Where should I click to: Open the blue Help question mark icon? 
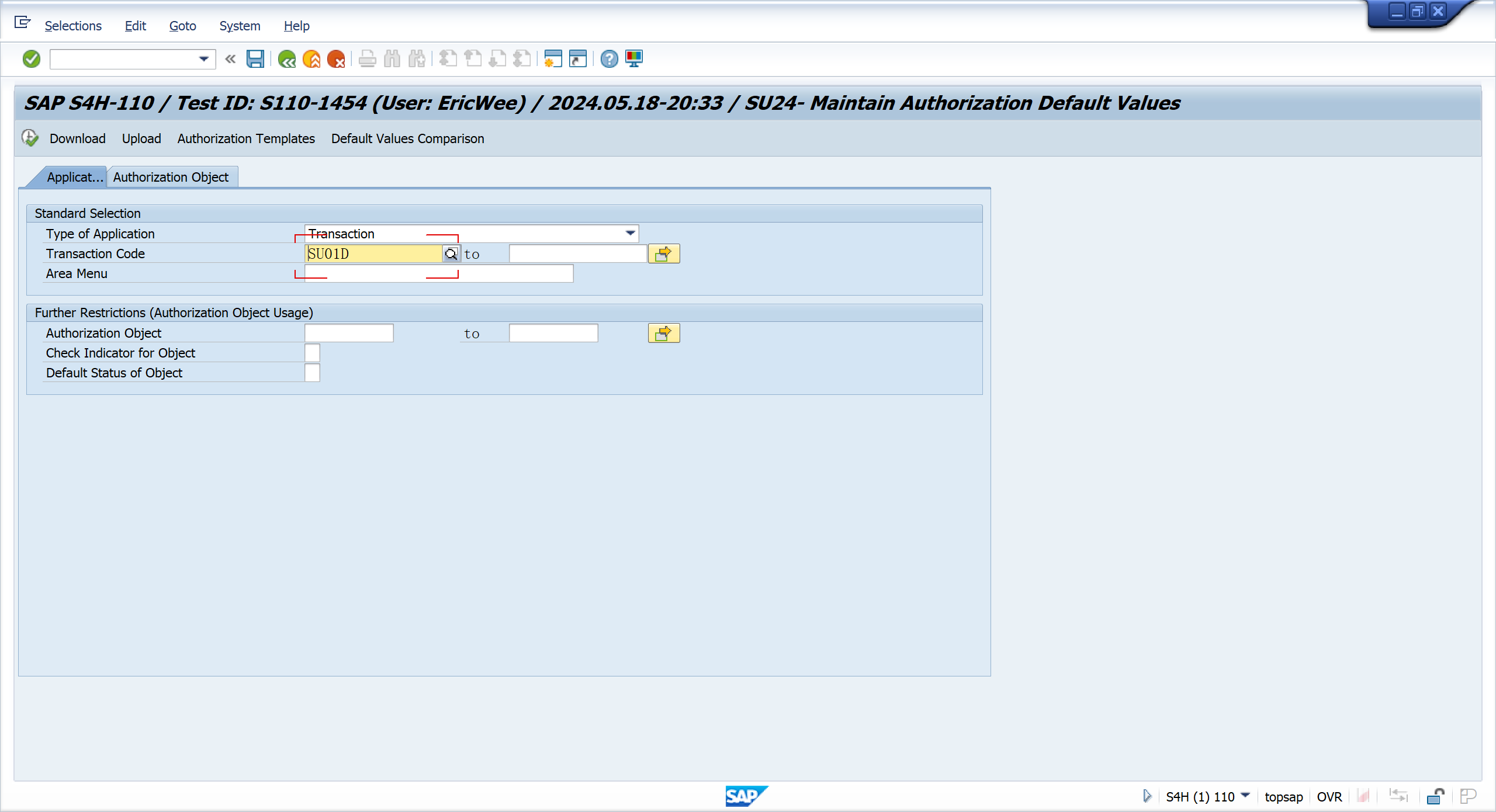[x=609, y=59]
